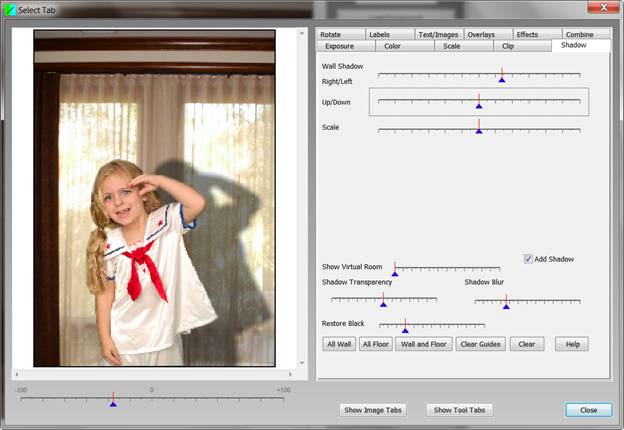Open the Clip tab
624x430 pixels.
508,46
